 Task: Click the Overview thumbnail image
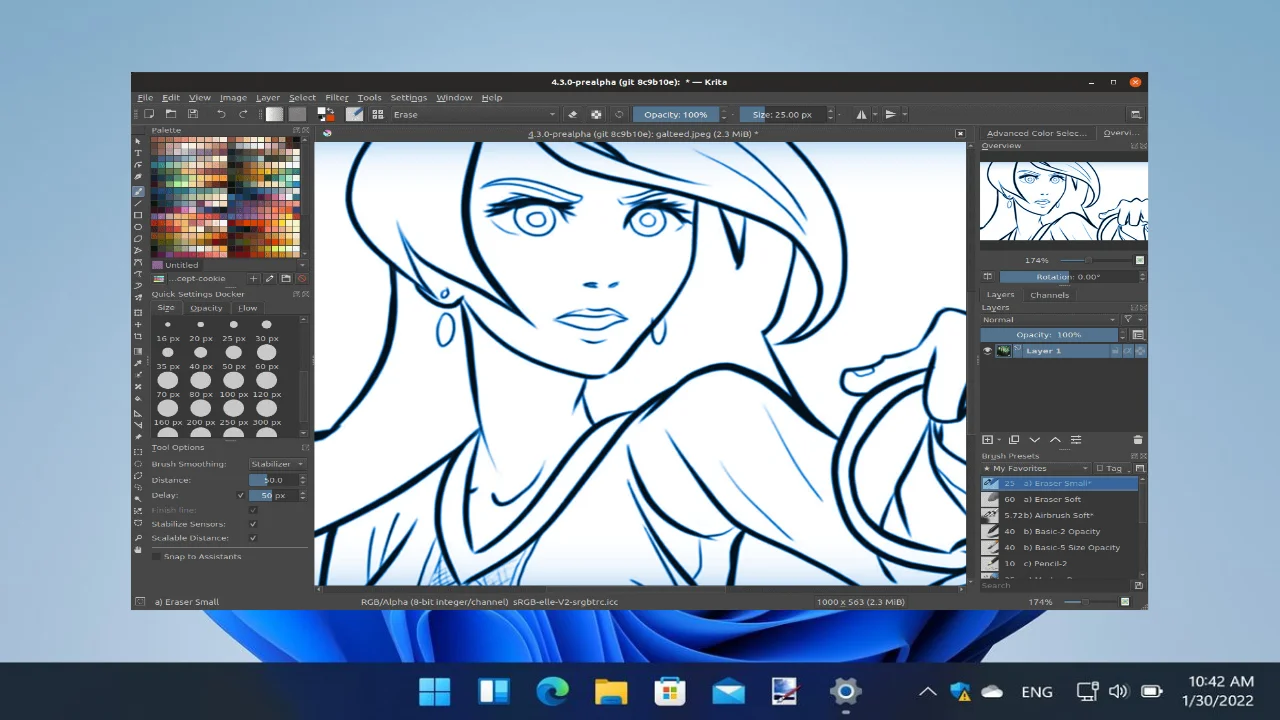(1064, 200)
